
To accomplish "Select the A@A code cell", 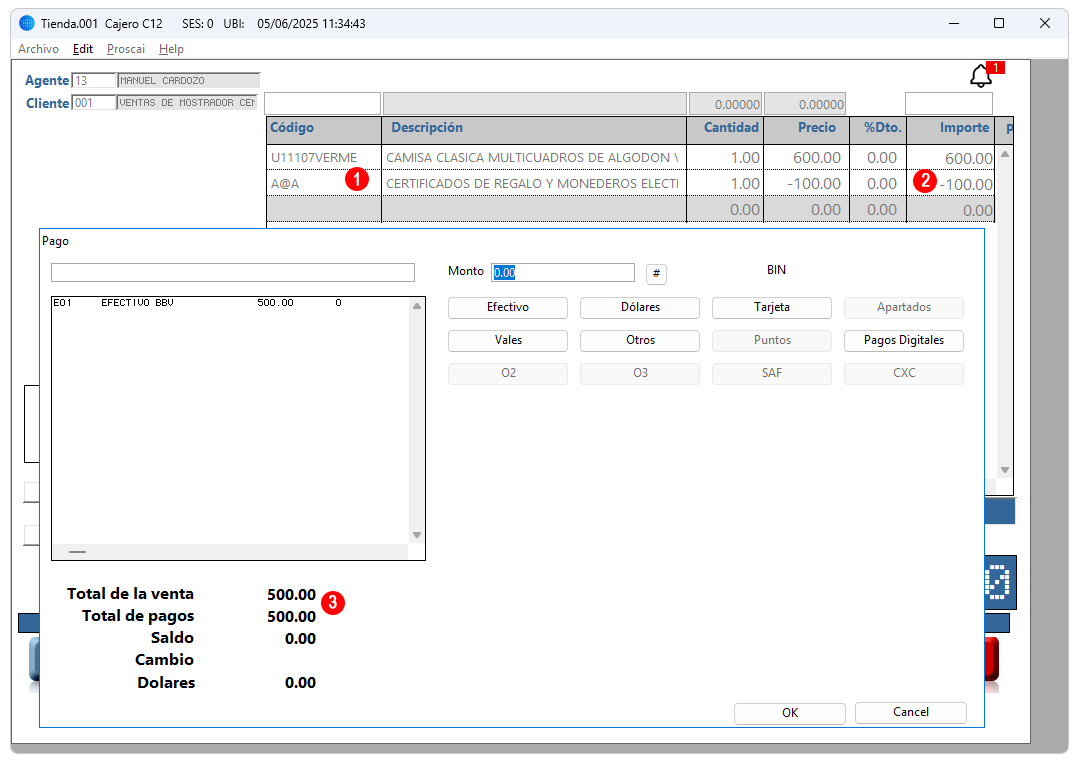I will (x=324, y=184).
